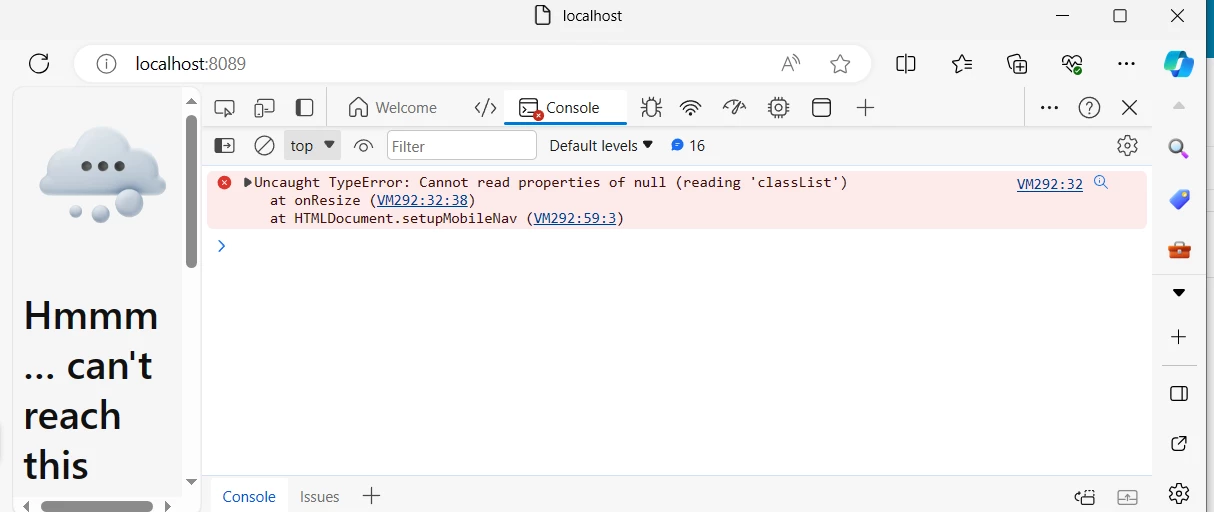Screen dimensions: 1214x512
Task: Select the localhost browser tab title
Action: pyautogui.click(x=592, y=16)
